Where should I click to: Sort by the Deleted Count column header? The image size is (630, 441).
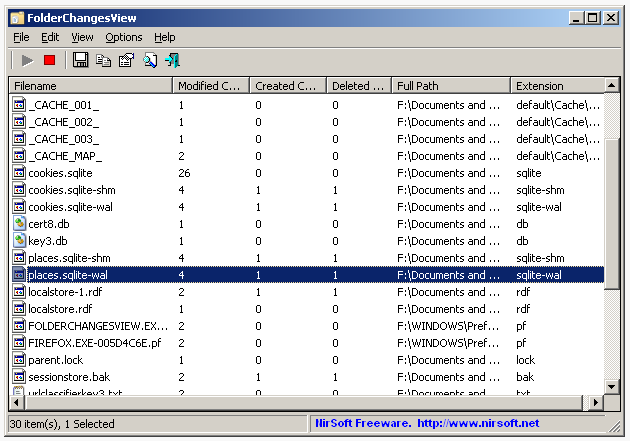359,86
